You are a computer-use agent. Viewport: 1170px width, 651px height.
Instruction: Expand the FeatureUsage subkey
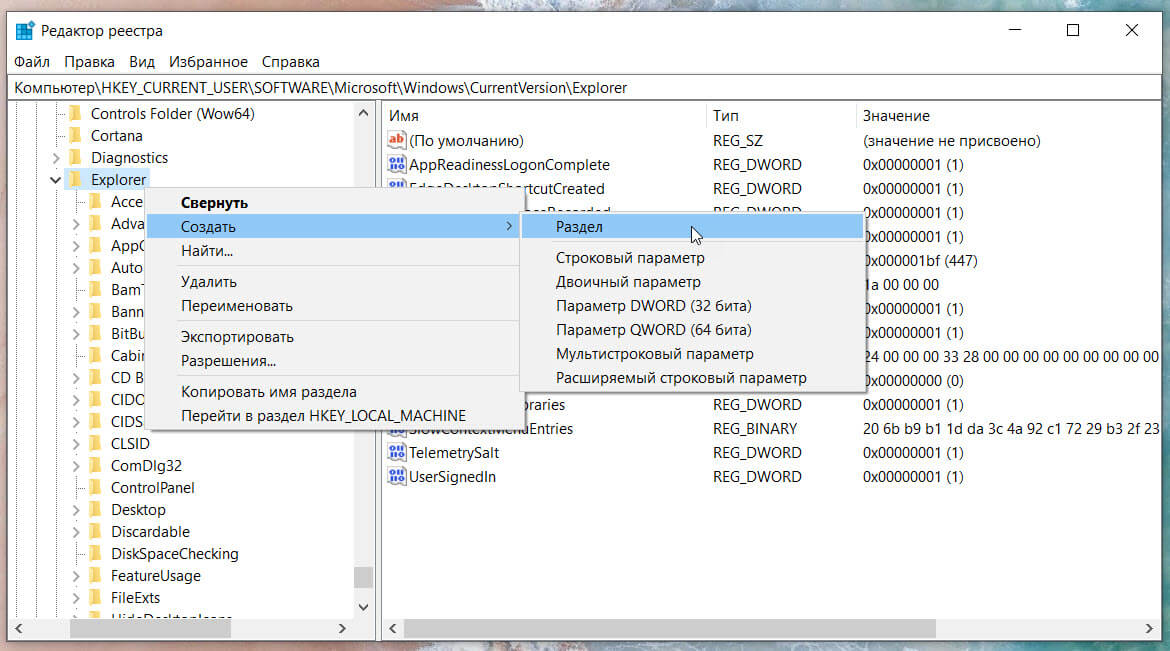pos(76,576)
